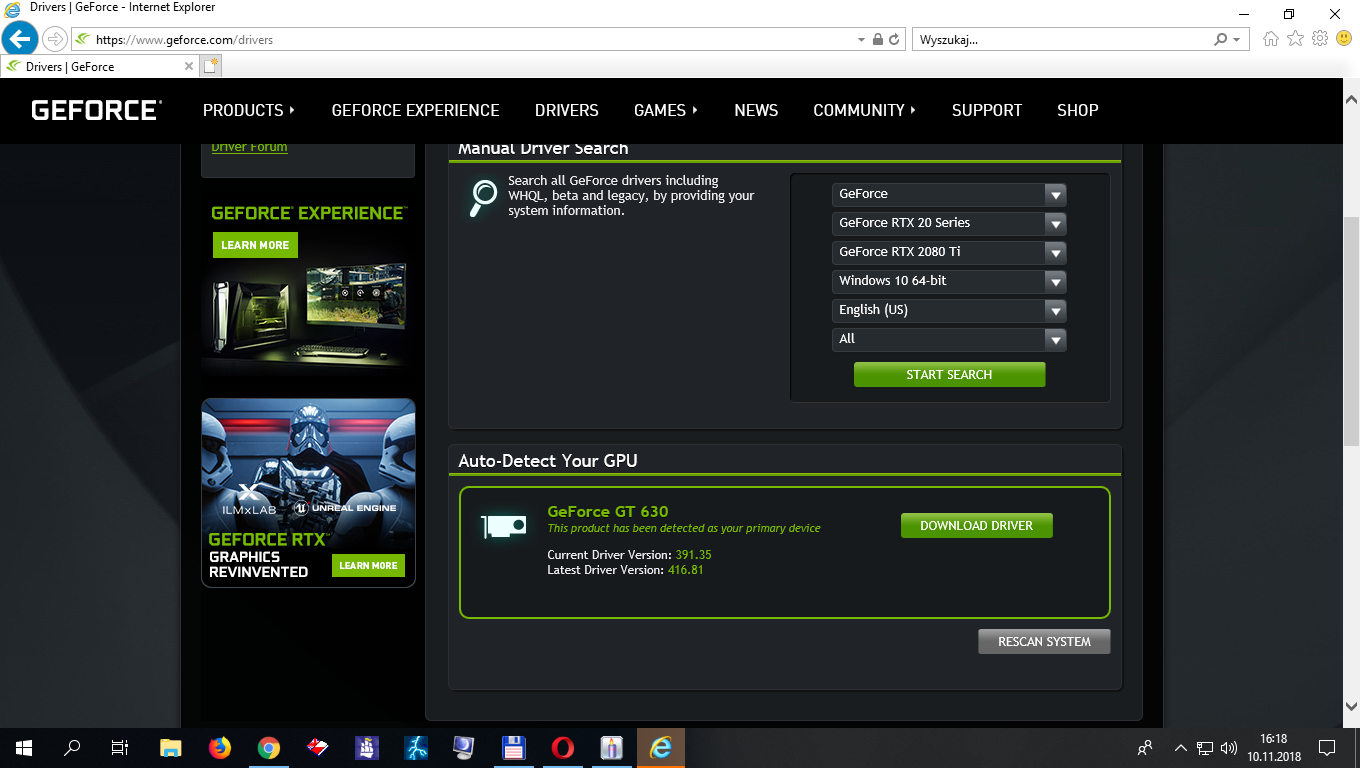1360x768 pixels.
Task: Click the taskbar search magnifier
Action: (x=72, y=748)
